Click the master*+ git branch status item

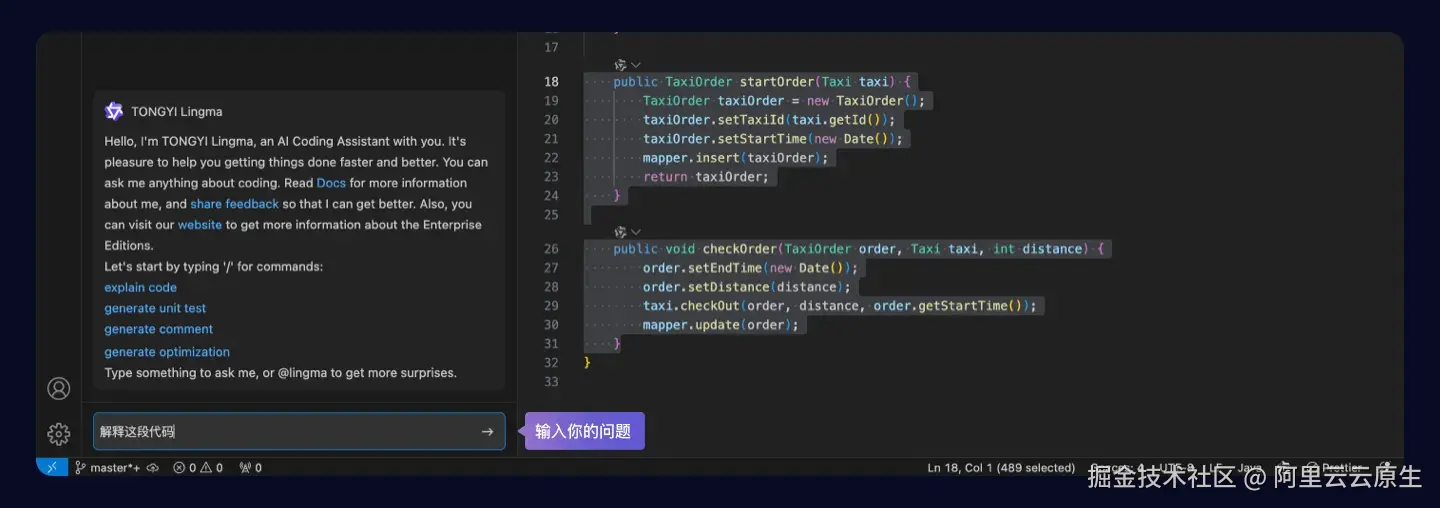(109, 467)
